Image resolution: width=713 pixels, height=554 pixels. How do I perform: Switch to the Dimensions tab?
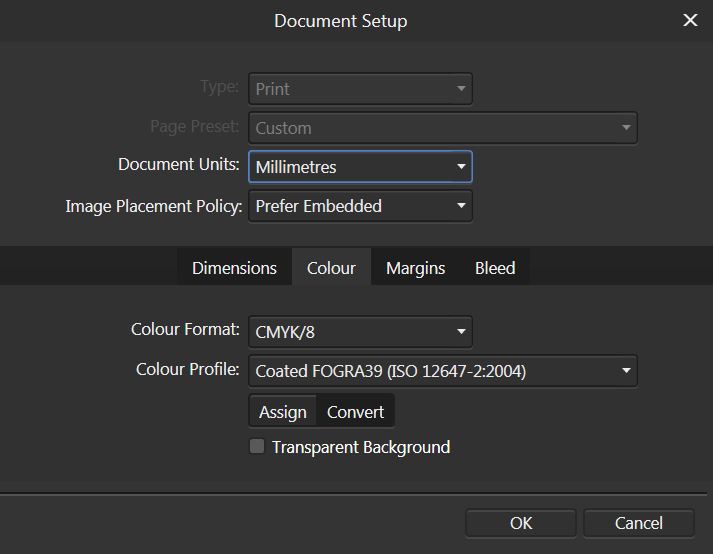point(234,268)
